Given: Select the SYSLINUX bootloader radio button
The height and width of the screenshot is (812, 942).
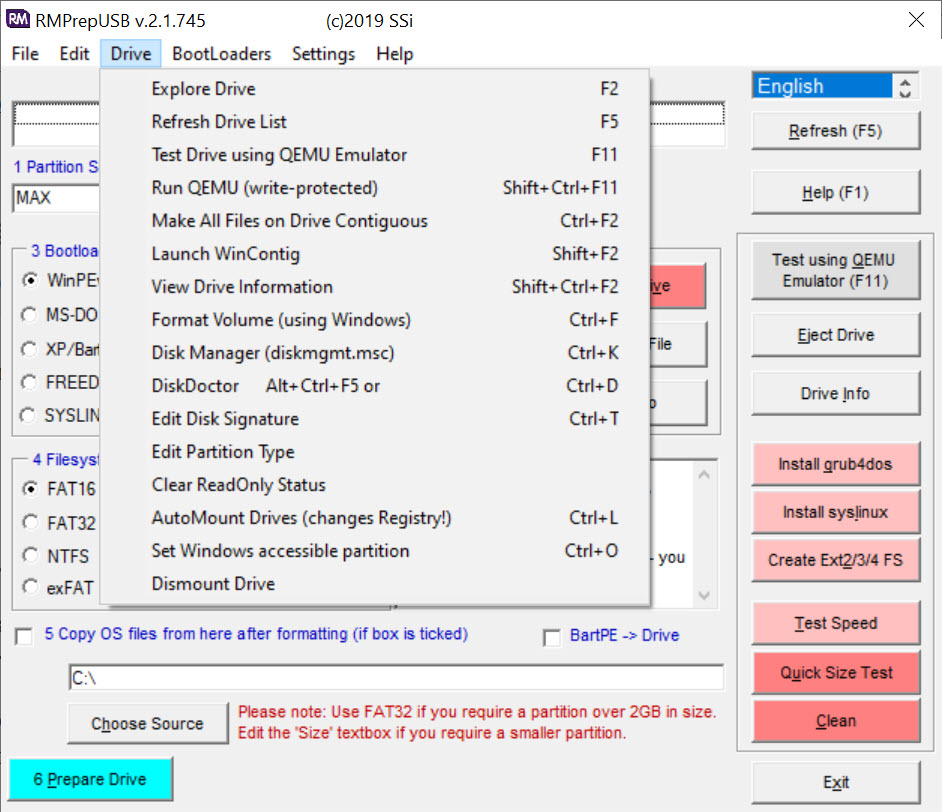Looking at the screenshot, I should tap(28, 415).
